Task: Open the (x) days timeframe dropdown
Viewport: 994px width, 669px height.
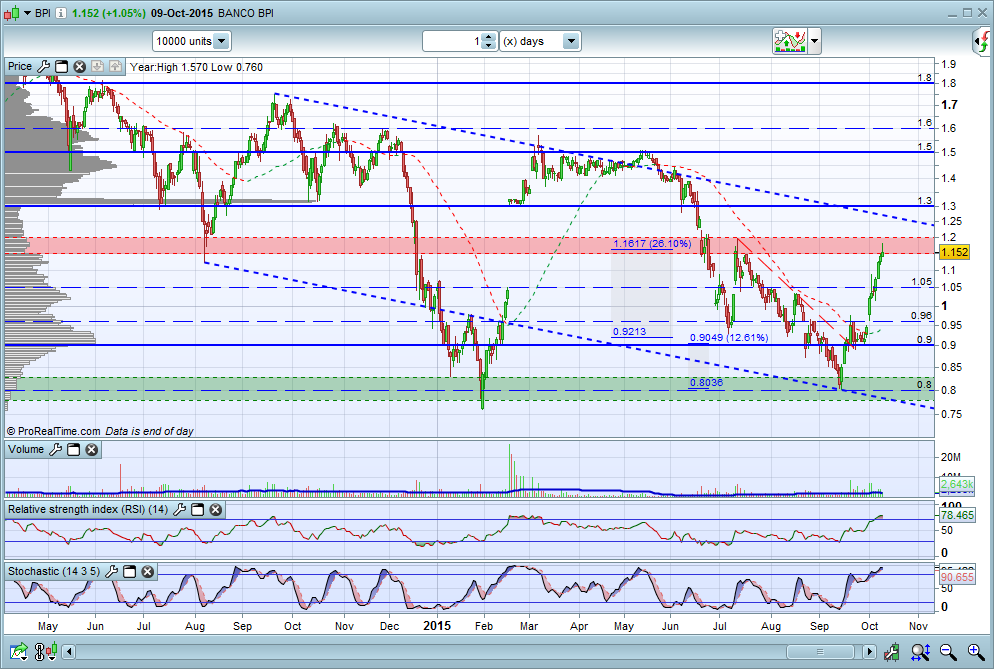Action: (571, 41)
